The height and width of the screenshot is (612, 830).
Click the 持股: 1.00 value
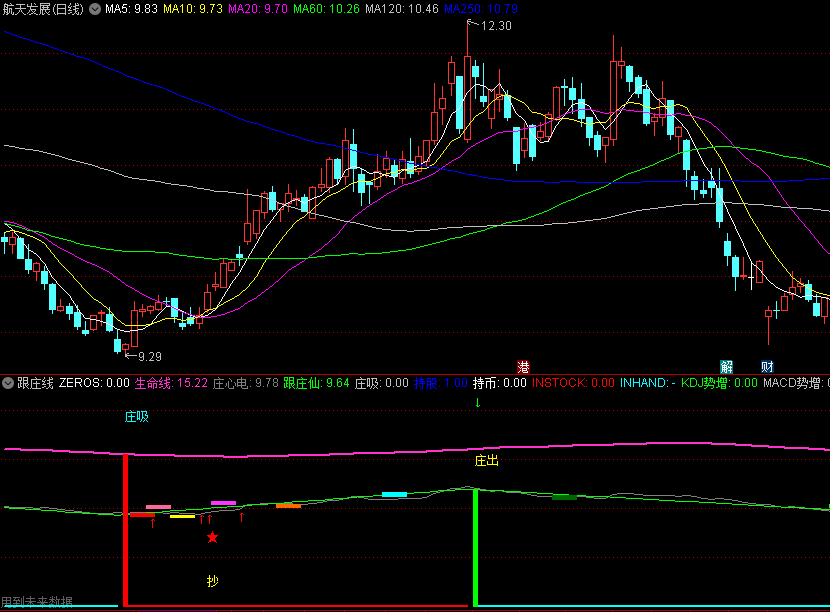click(440, 383)
